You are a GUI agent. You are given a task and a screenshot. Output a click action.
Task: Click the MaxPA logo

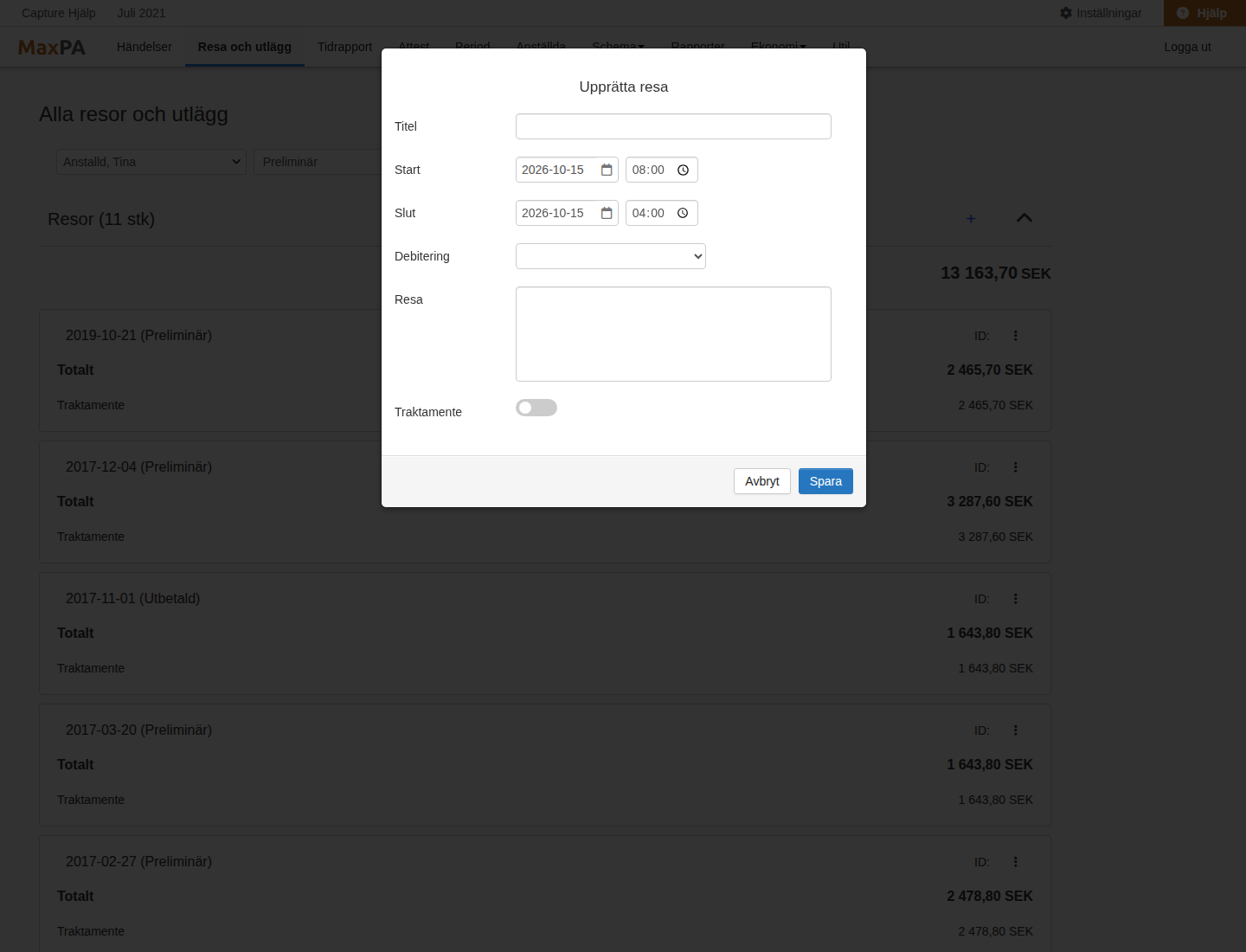pos(52,48)
